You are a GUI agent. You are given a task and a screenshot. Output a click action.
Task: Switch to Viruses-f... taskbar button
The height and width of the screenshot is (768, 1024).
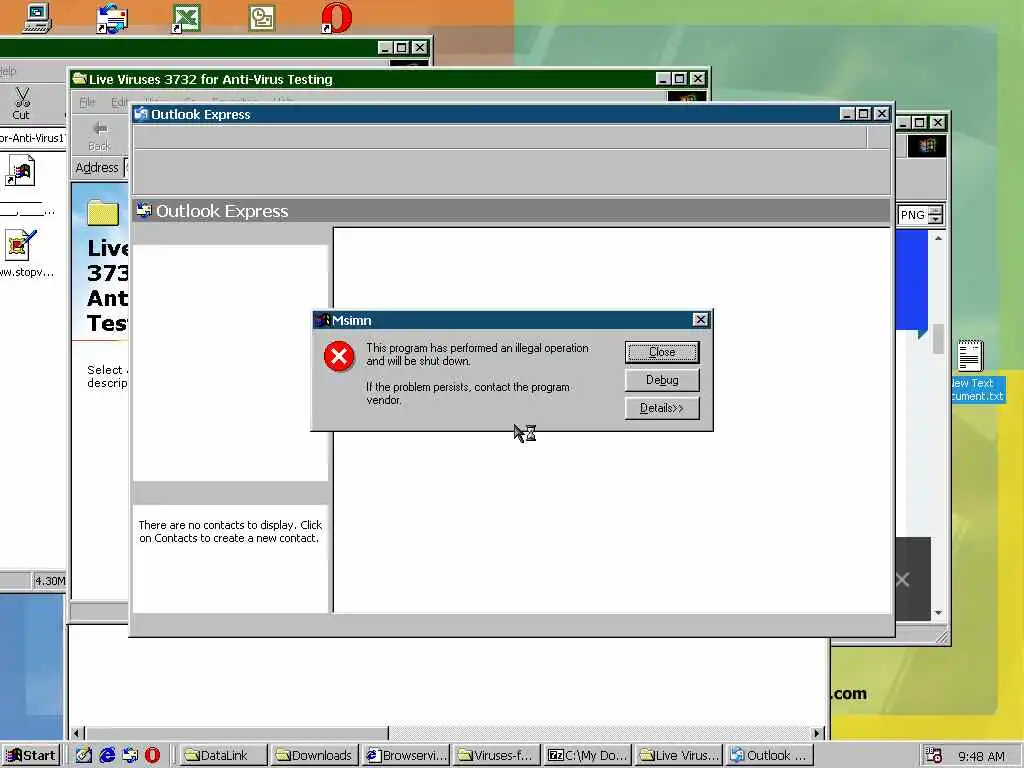pos(496,756)
